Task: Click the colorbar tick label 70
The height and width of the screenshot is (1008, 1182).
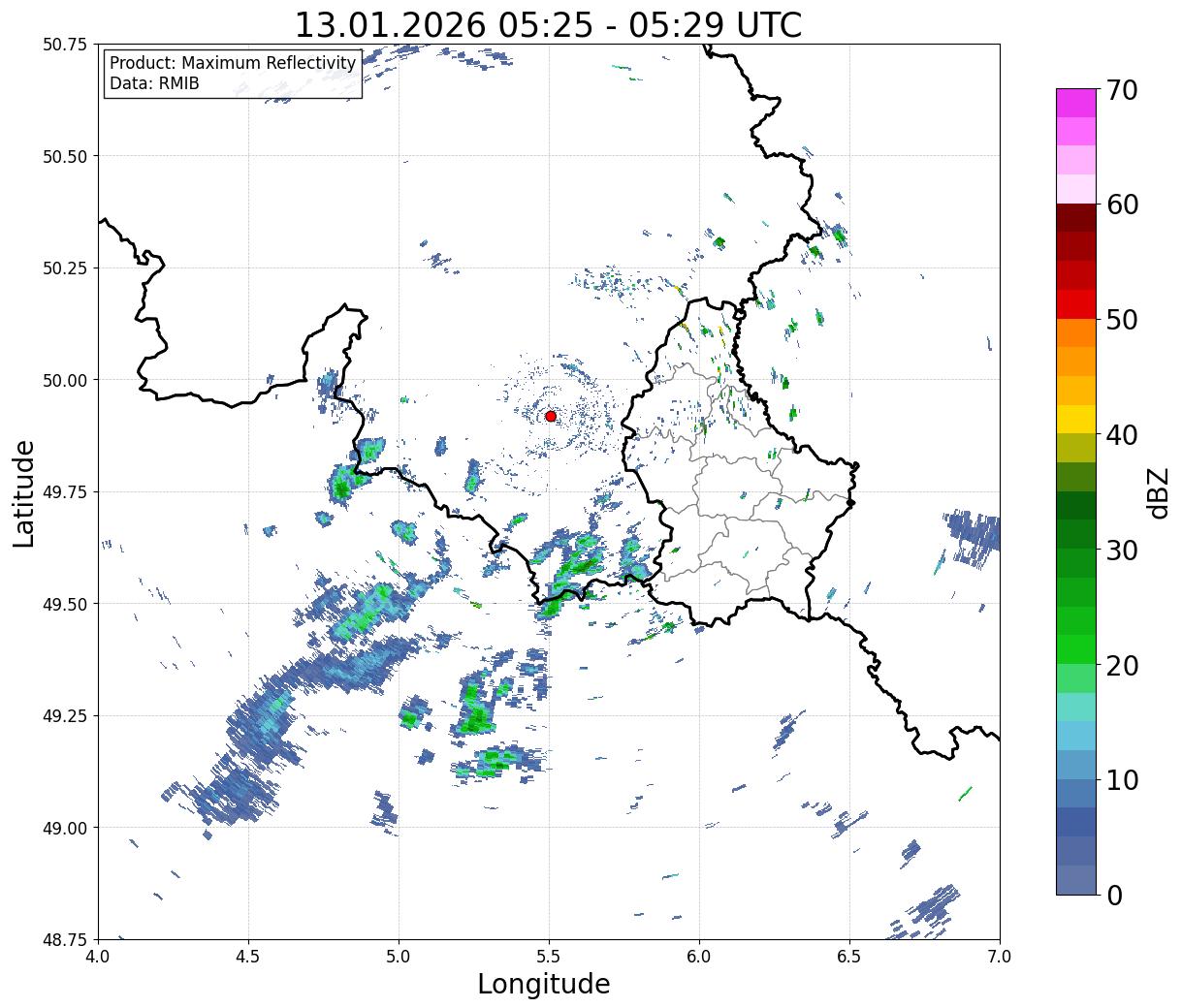Action: click(x=1121, y=90)
